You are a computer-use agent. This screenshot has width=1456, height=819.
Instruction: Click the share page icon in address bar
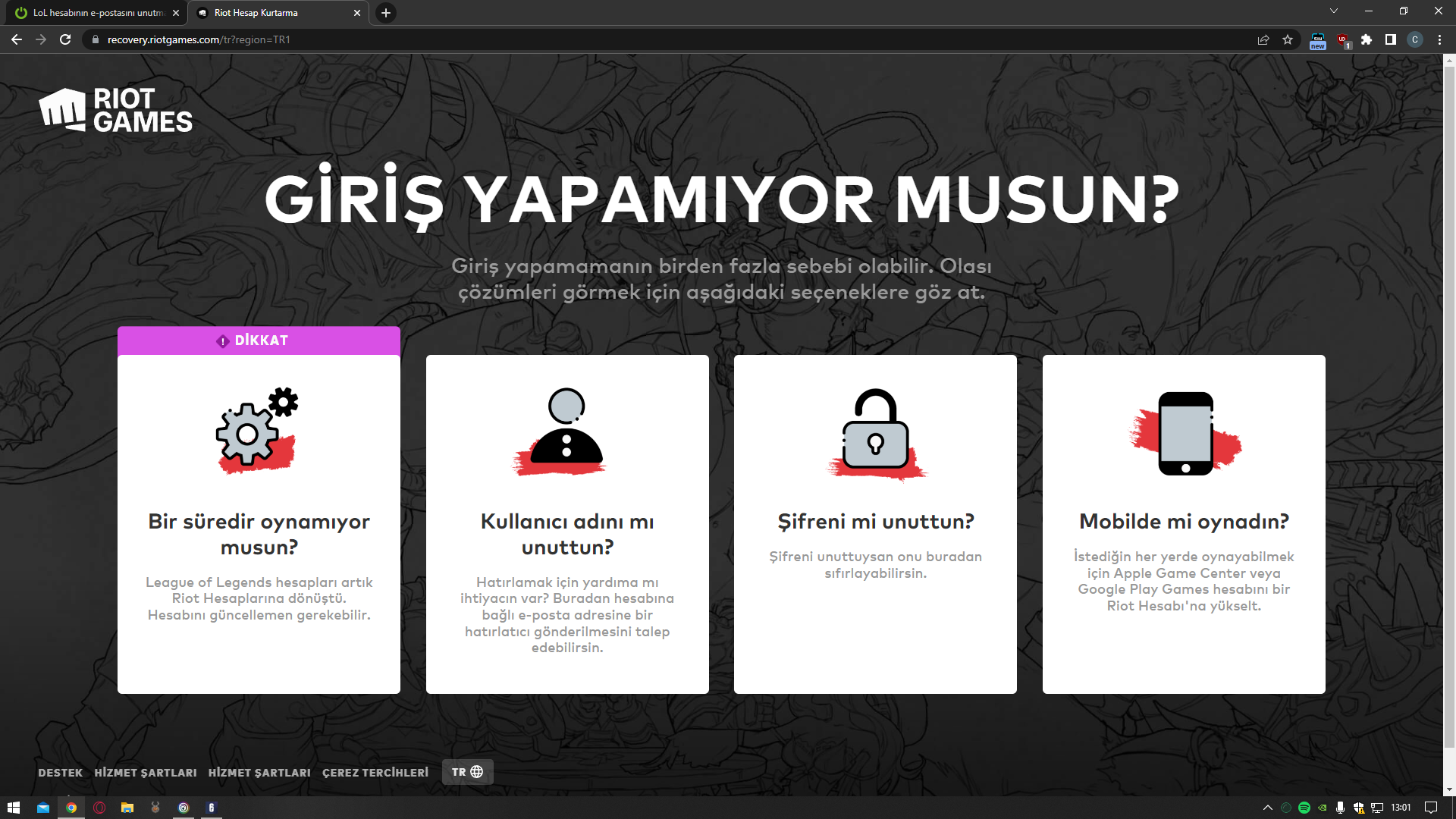[x=1263, y=39]
